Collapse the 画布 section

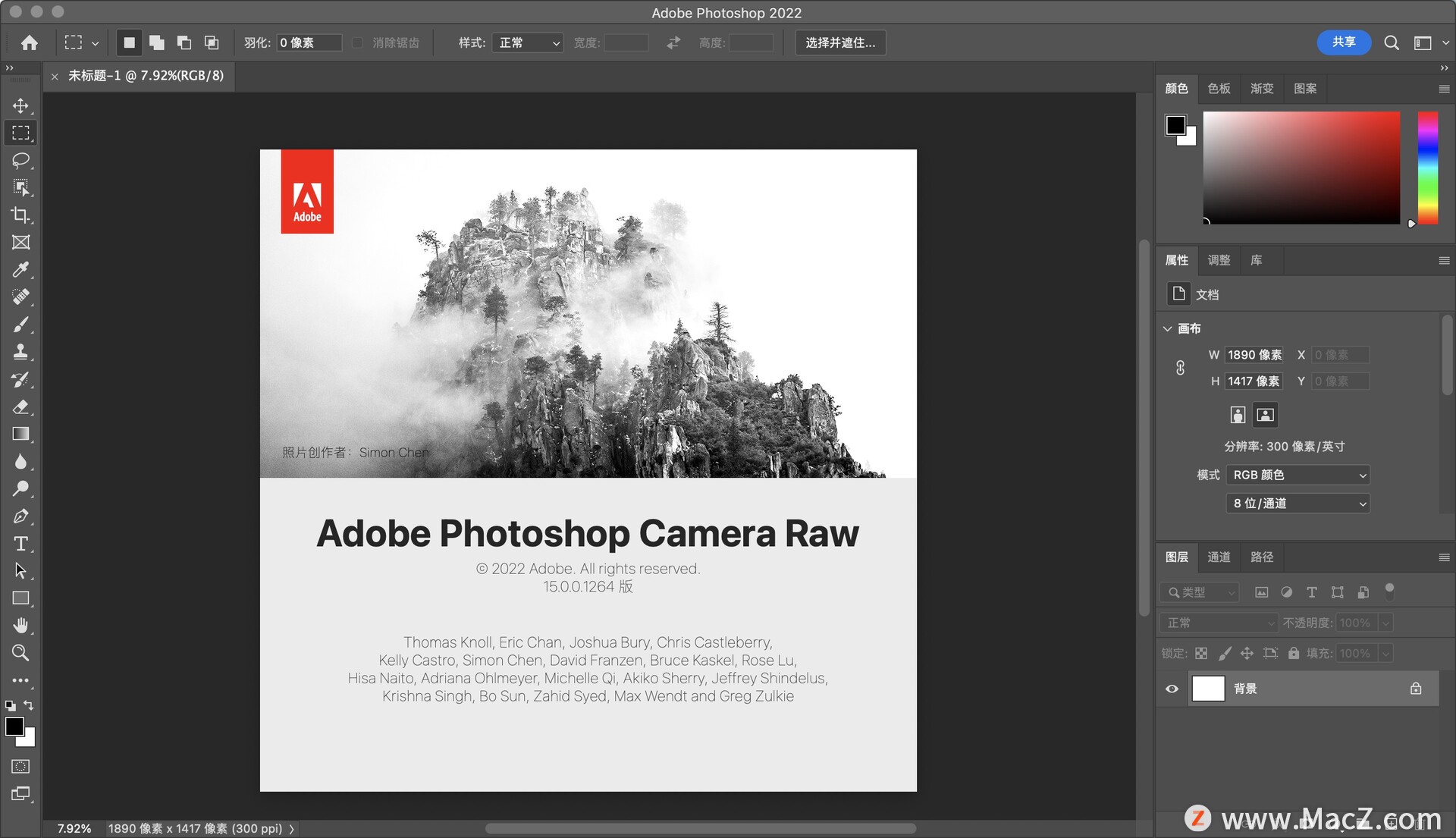[1168, 328]
